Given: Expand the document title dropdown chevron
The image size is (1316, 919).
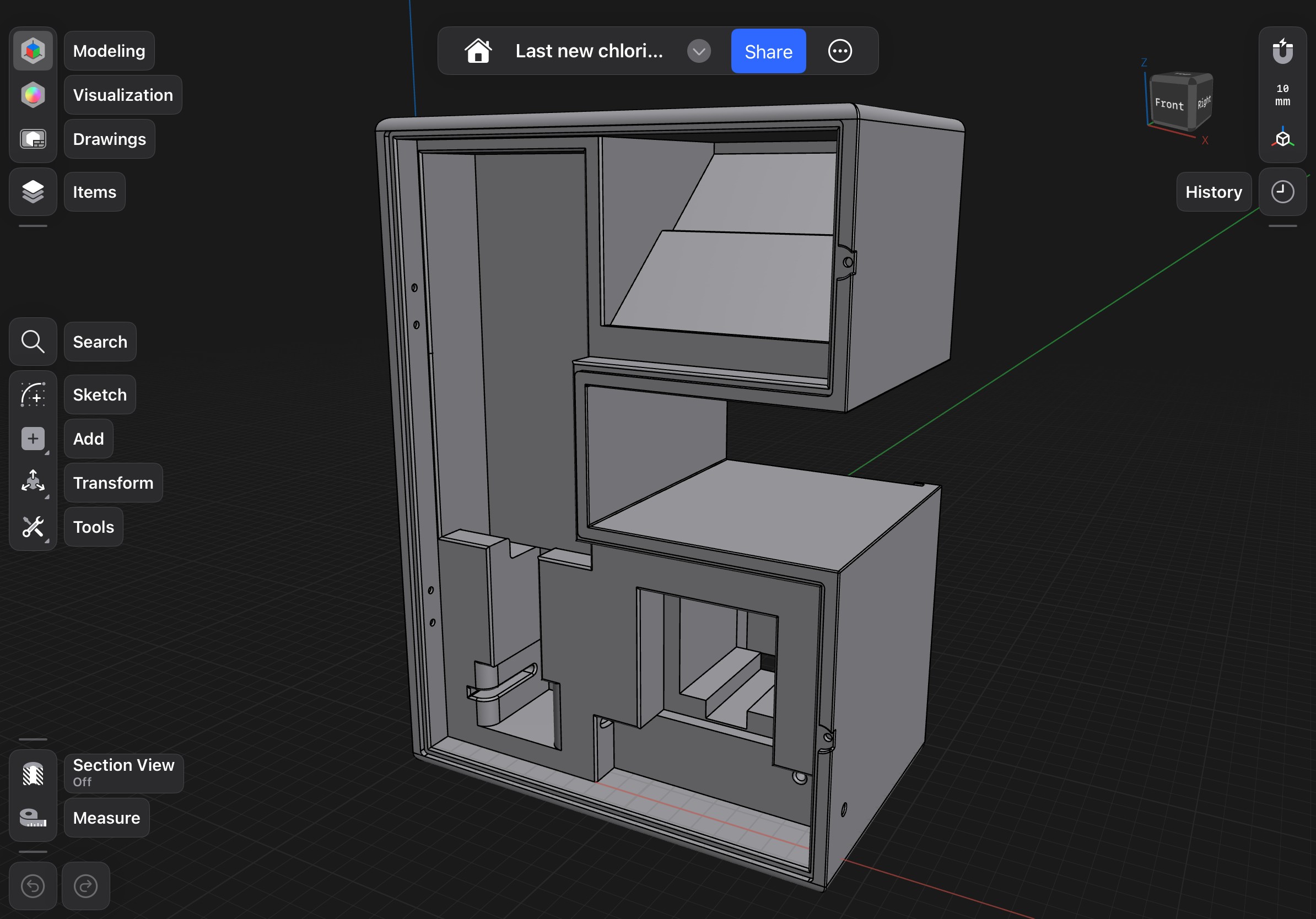Looking at the screenshot, I should [699, 51].
